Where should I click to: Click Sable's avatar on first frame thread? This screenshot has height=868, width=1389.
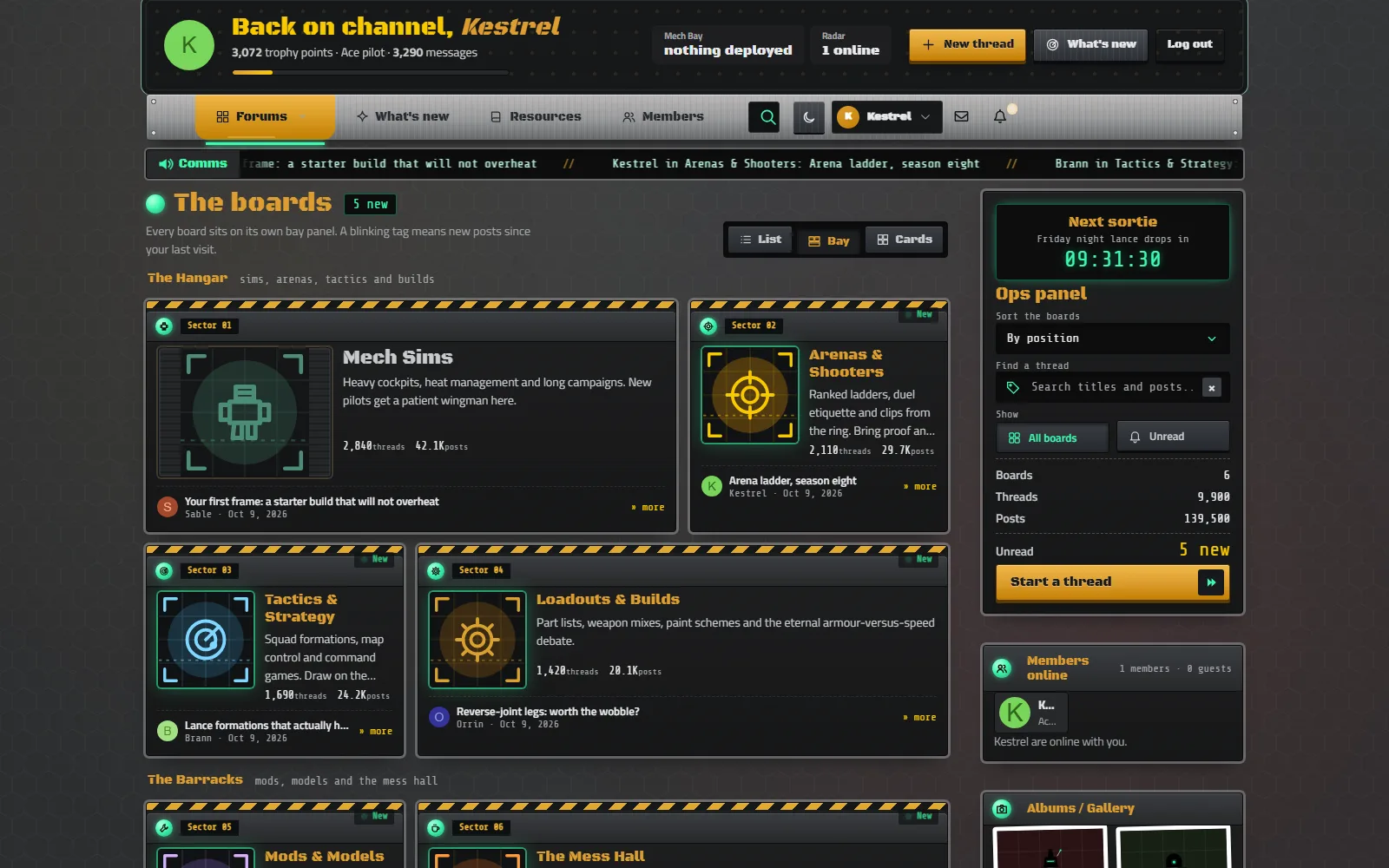[x=168, y=507]
